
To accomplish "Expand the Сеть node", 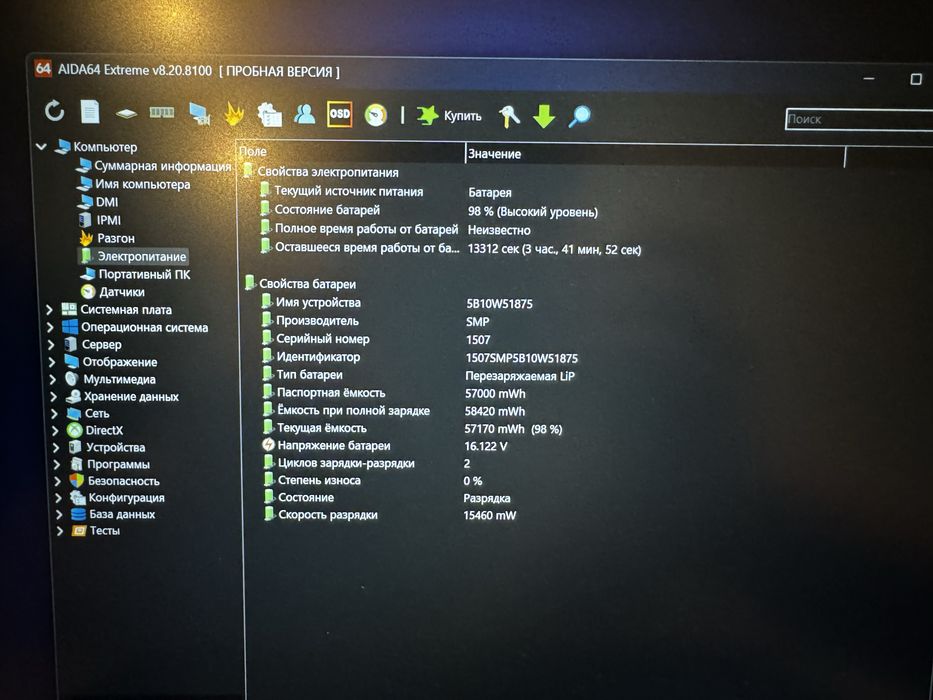I will pos(54,414).
